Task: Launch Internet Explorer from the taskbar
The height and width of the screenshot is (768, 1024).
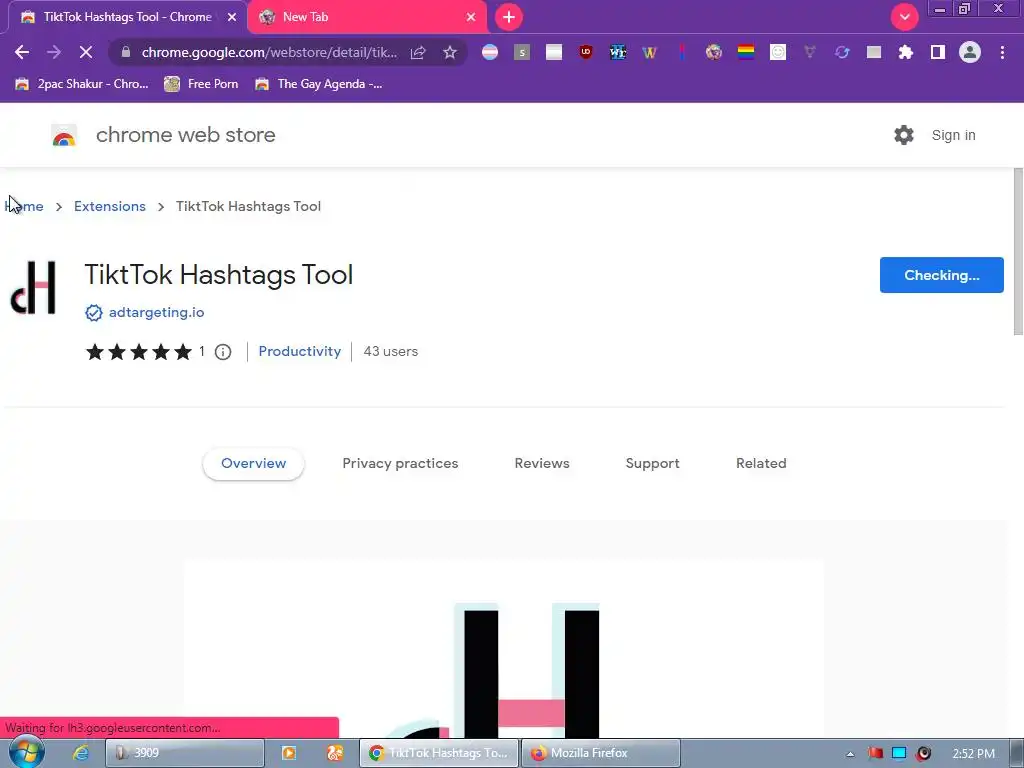Action: 80,754
